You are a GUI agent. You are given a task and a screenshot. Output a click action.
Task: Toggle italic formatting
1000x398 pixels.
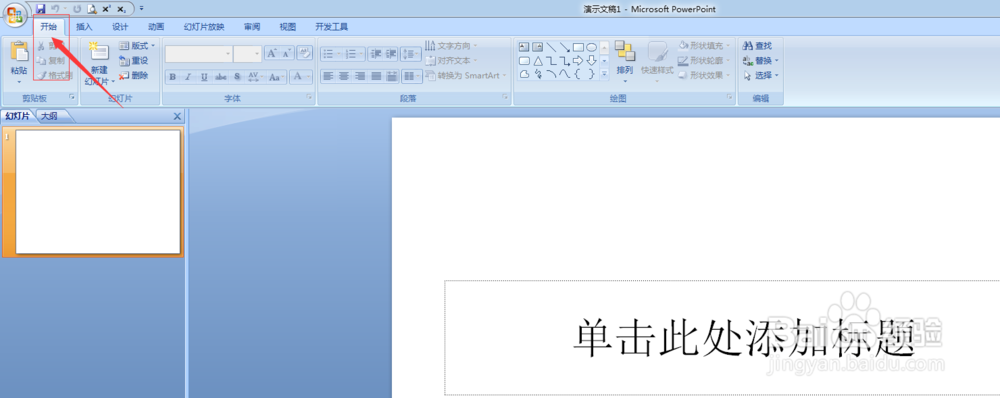point(188,77)
